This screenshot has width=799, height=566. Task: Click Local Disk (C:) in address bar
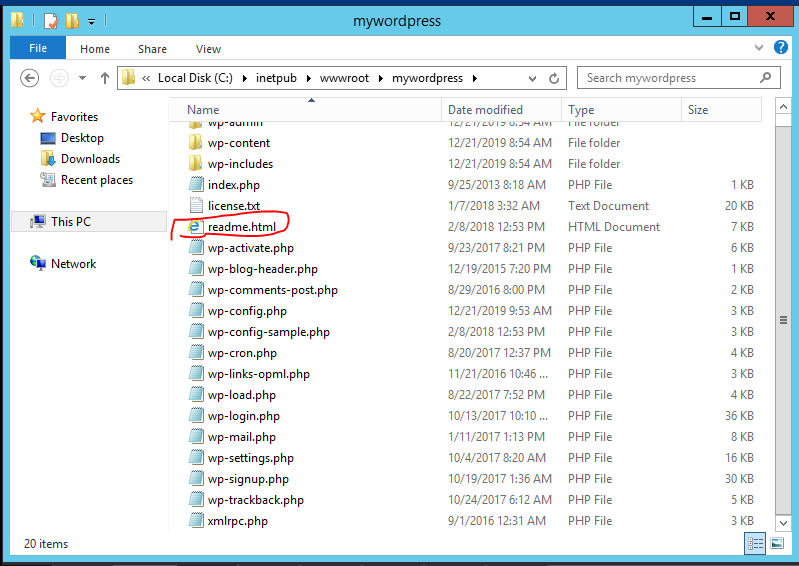[195, 78]
